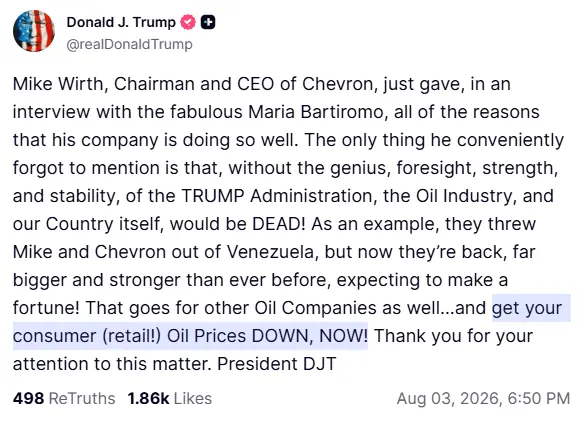Select the word 'DEAD!' in the post

279,224
